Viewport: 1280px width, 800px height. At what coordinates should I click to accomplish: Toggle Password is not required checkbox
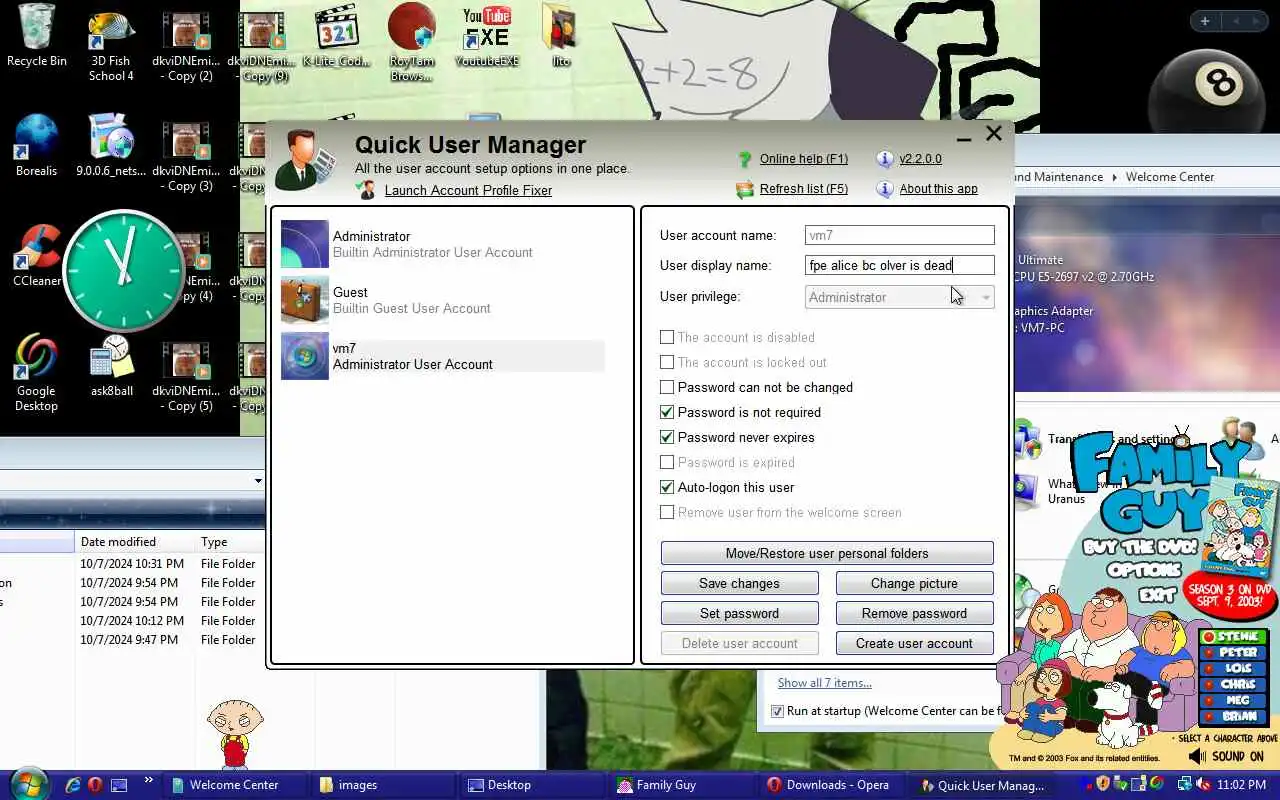click(x=667, y=412)
